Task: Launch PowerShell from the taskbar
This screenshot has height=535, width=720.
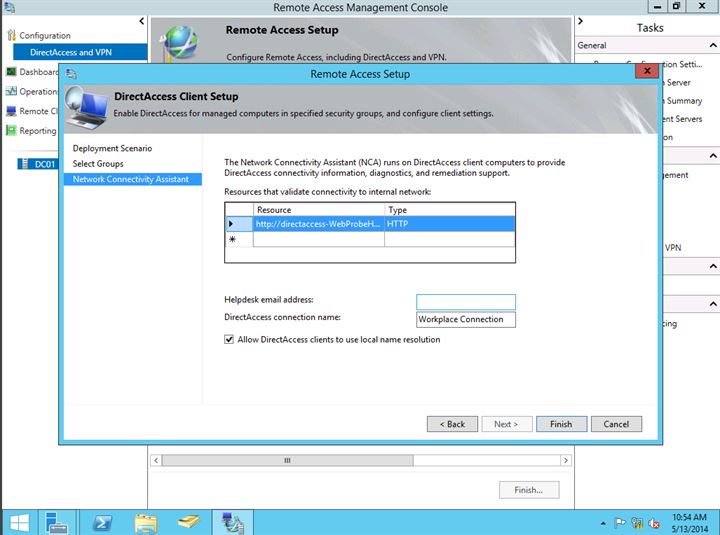Action: pos(101,521)
